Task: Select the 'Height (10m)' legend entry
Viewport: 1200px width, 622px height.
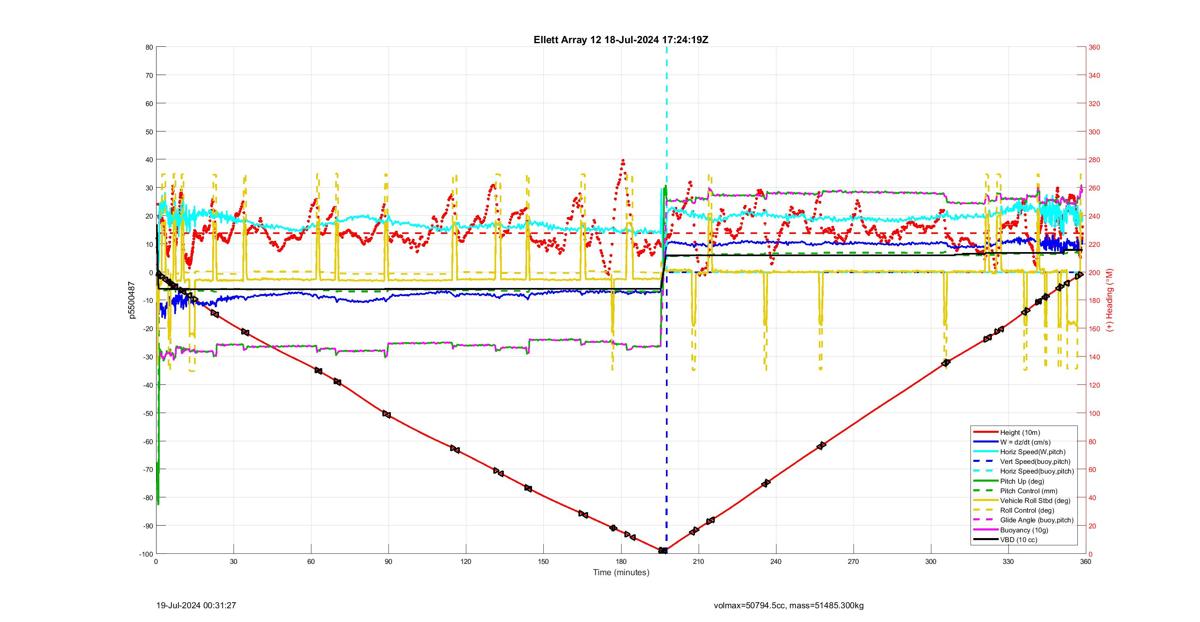Action: [x=1020, y=432]
